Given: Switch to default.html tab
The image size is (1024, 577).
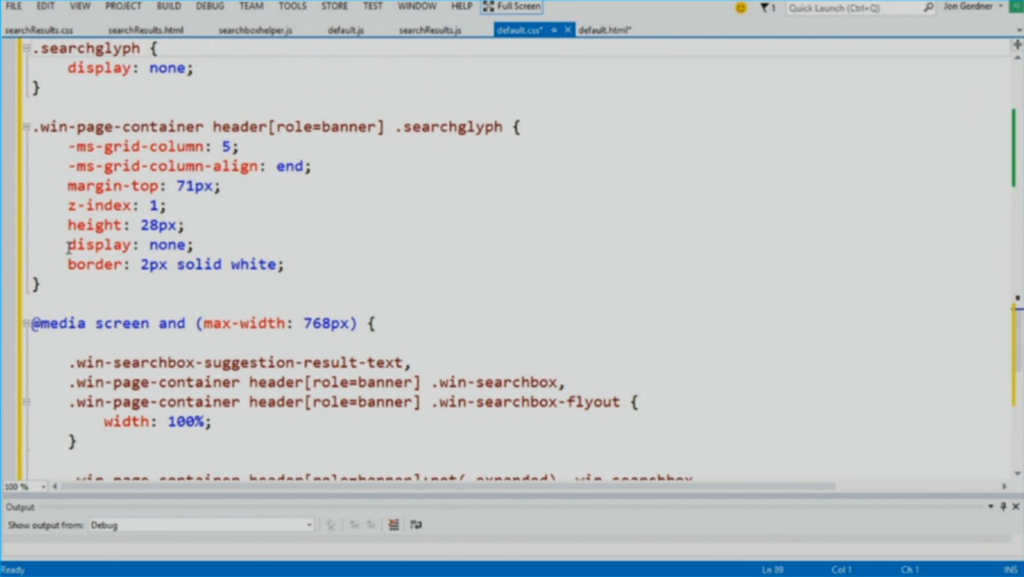Looking at the screenshot, I should (x=605, y=30).
